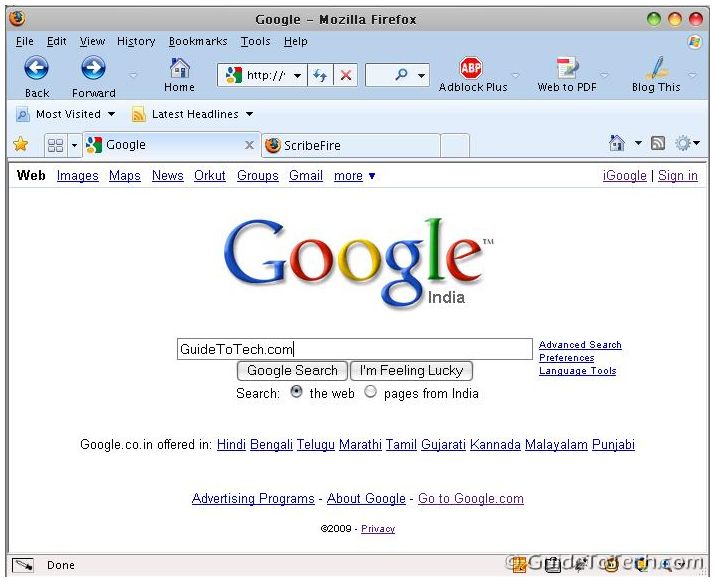Viewport: 715px width, 582px height.
Task: Open the Orkut link
Action: point(210,176)
